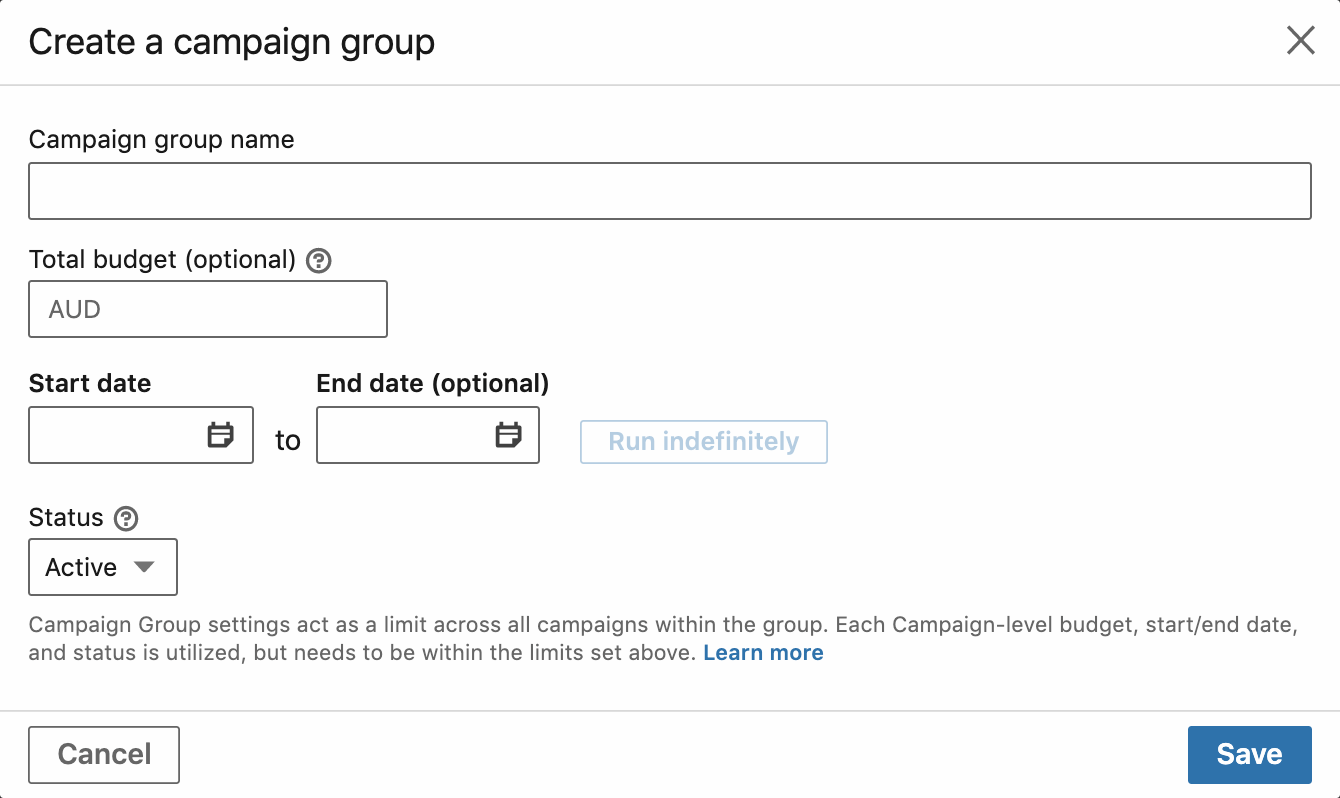The image size is (1340, 798).
Task: Click the Campaign group name label
Action: (x=162, y=140)
